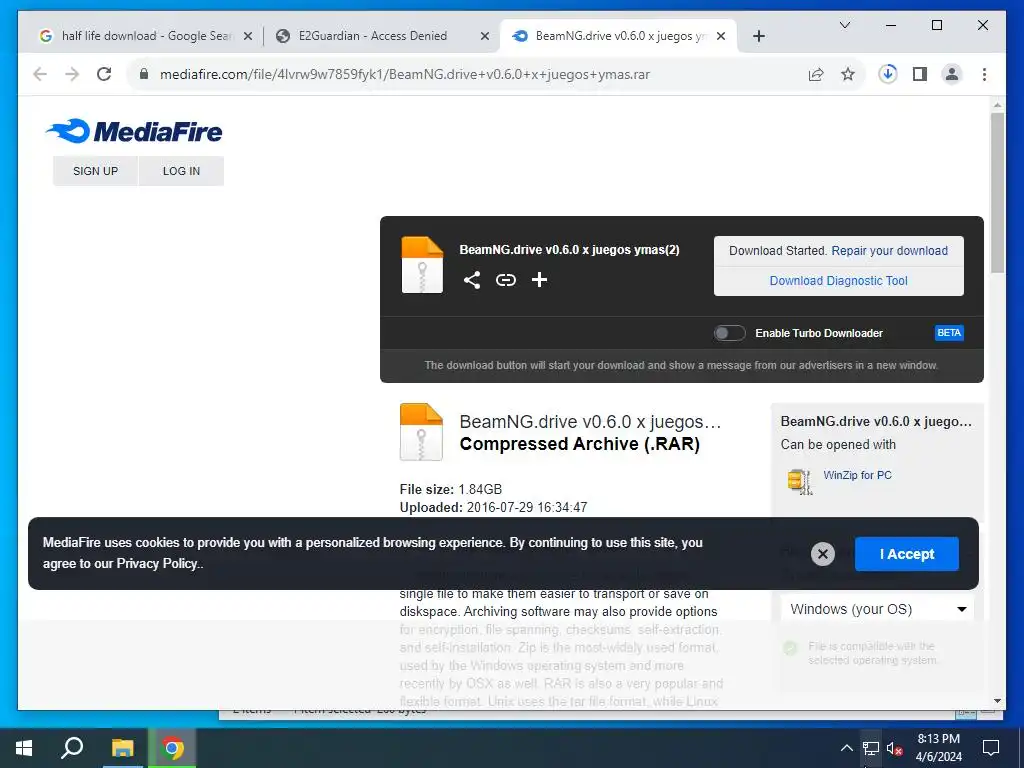
Task: Open WinZip for PC link
Action: point(857,475)
